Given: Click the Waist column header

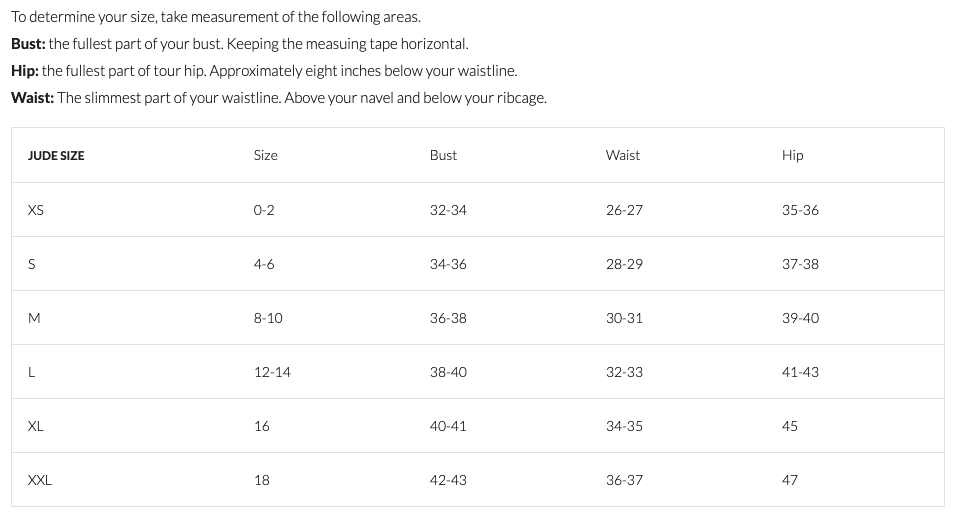Looking at the screenshot, I should [x=622, y=155].
